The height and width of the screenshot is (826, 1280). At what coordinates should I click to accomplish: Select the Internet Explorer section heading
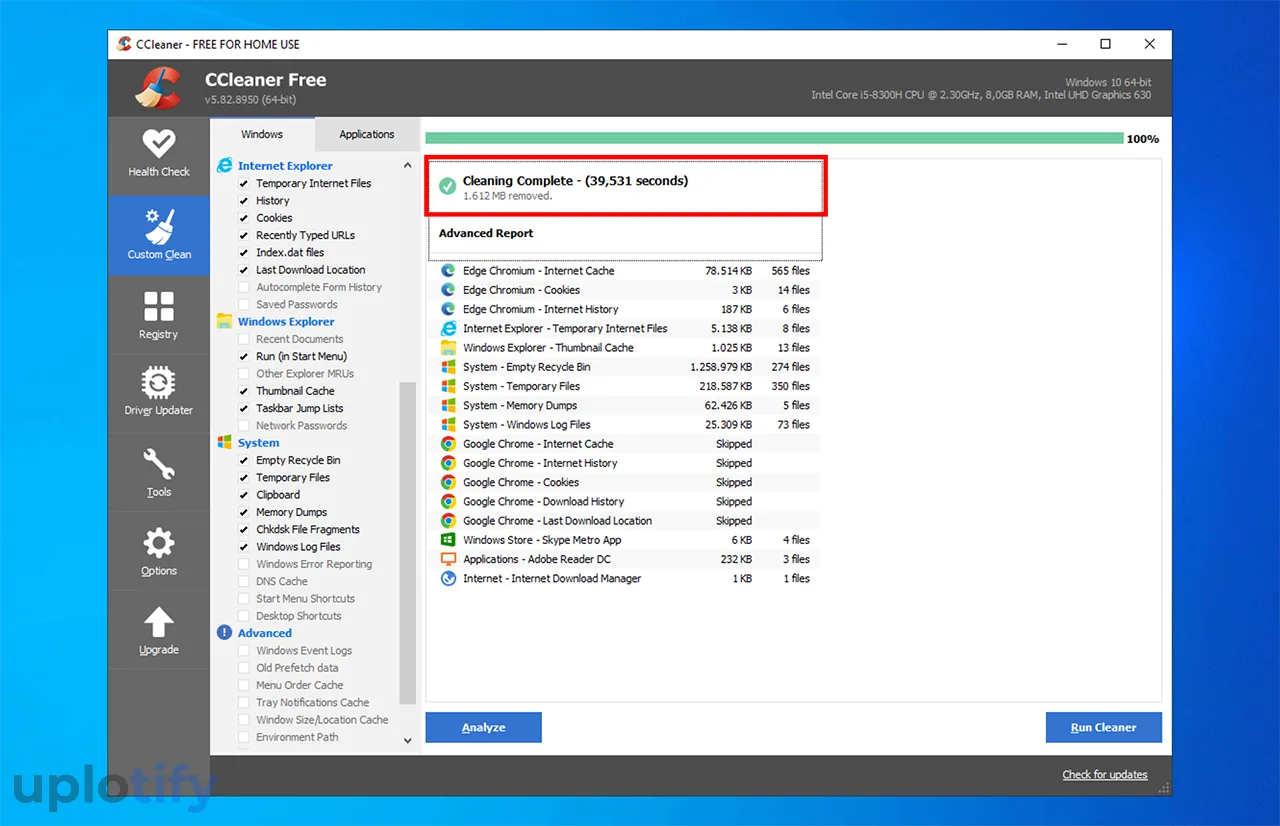(285, 166)
